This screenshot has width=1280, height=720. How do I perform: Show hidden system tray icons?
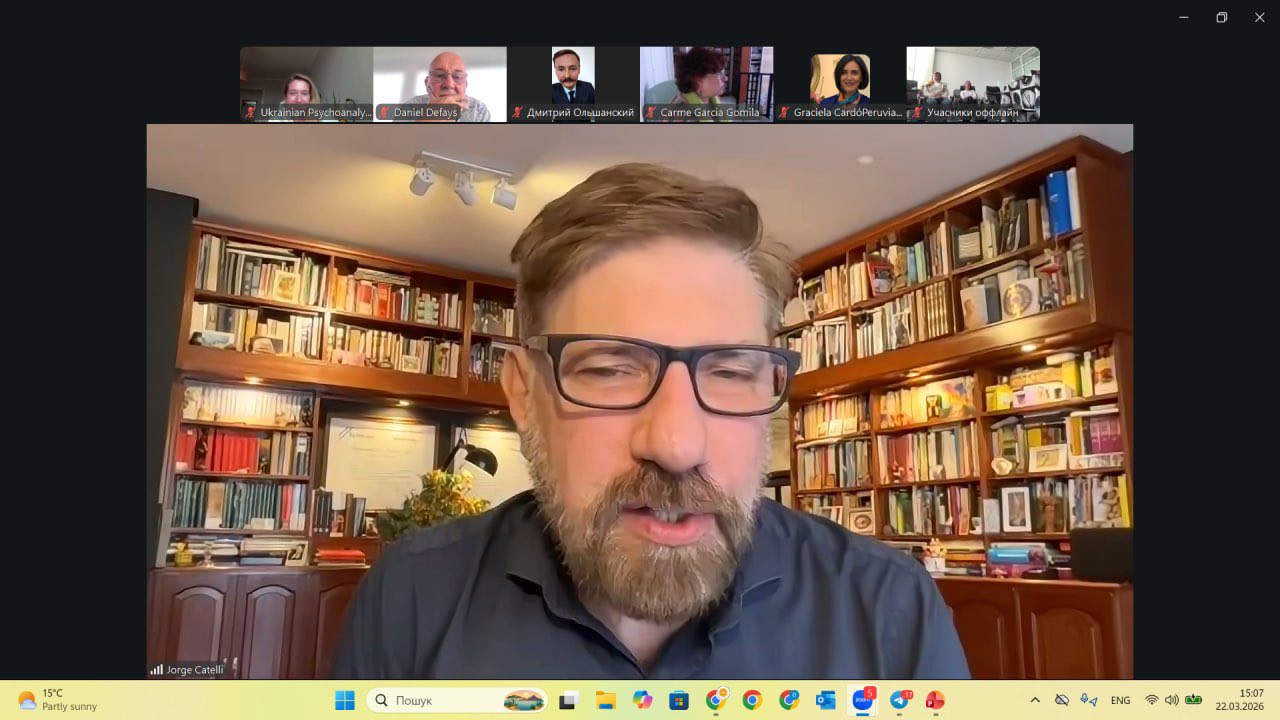(x=1035, y=700)
